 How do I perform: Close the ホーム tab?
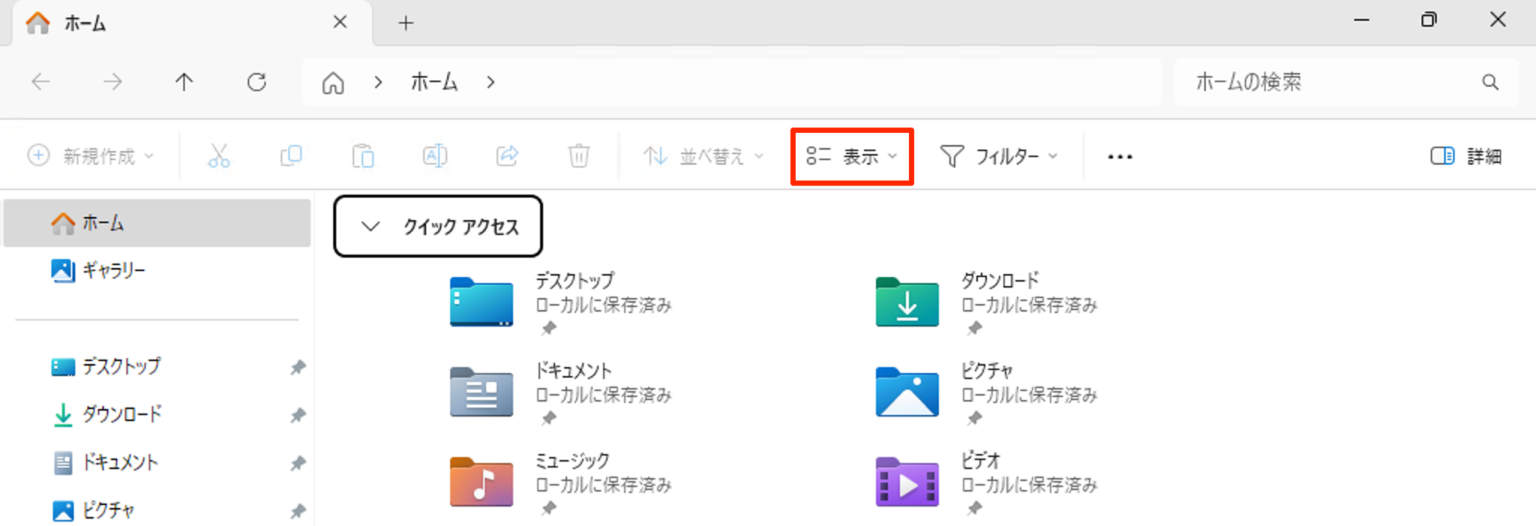pyautogui.click(x=340, y=22)
